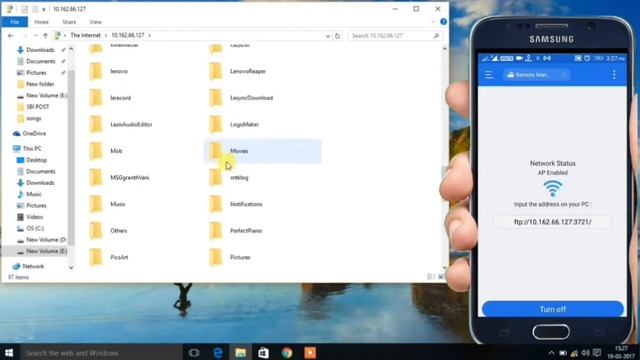Click the Others folder name
The image size is (640, 360).
pyautogui.click(x=119, y=231)
